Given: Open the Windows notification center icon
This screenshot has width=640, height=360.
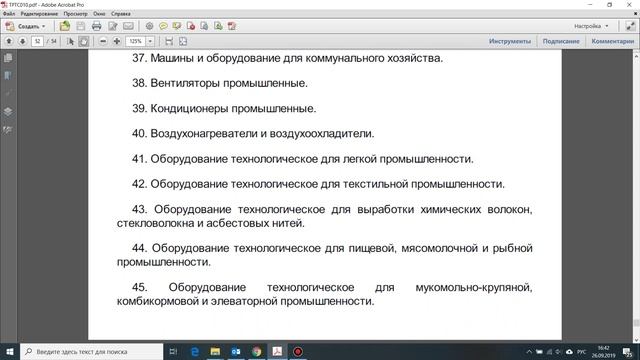Looking at the screenshot, I should click(x=628, y=351).
